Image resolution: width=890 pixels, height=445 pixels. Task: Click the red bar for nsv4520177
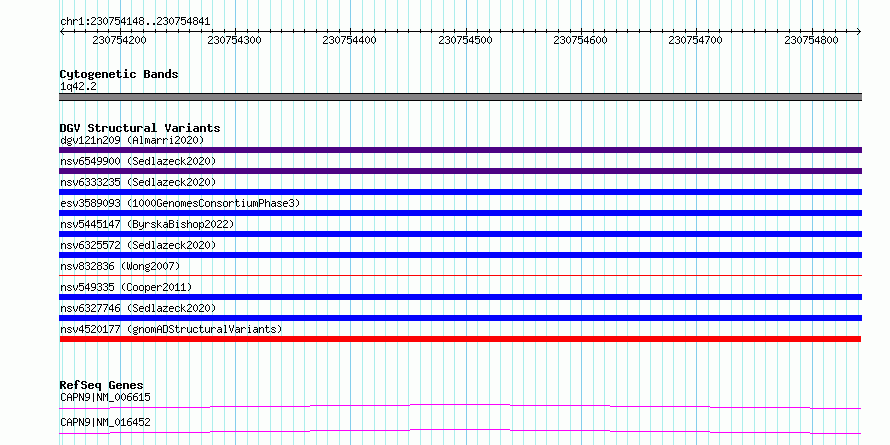(460, 339)
